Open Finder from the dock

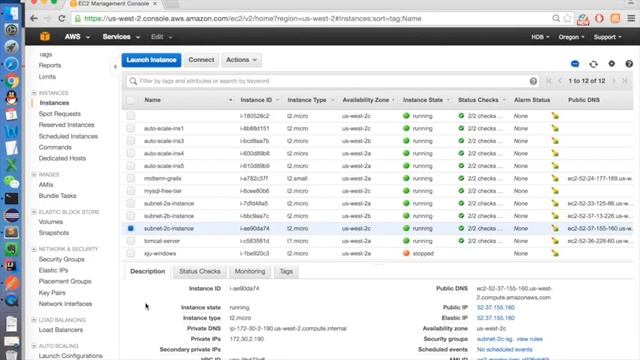tap(11, 13)
